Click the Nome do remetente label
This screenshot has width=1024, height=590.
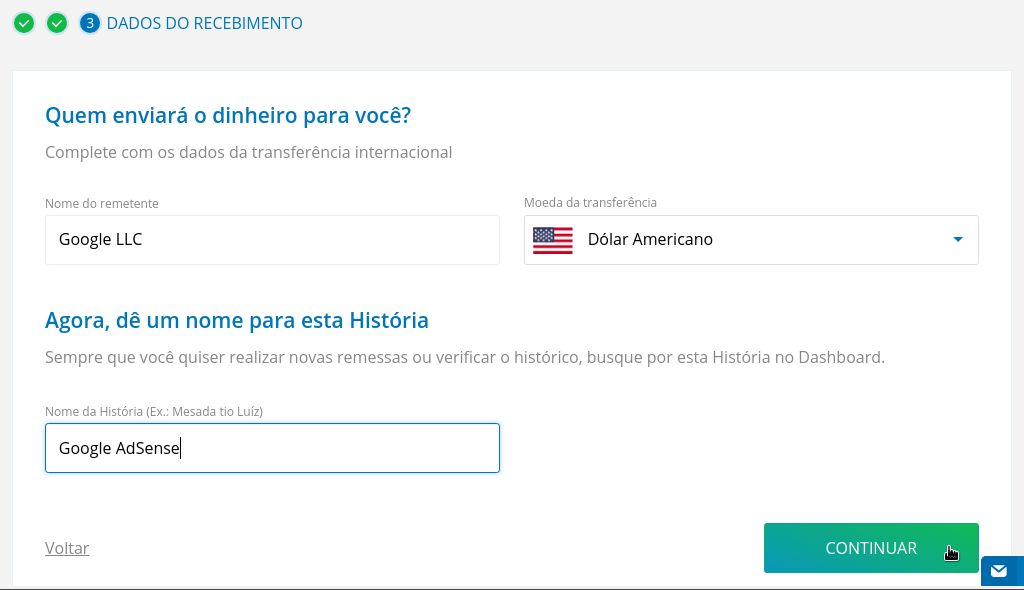(102, 203)
